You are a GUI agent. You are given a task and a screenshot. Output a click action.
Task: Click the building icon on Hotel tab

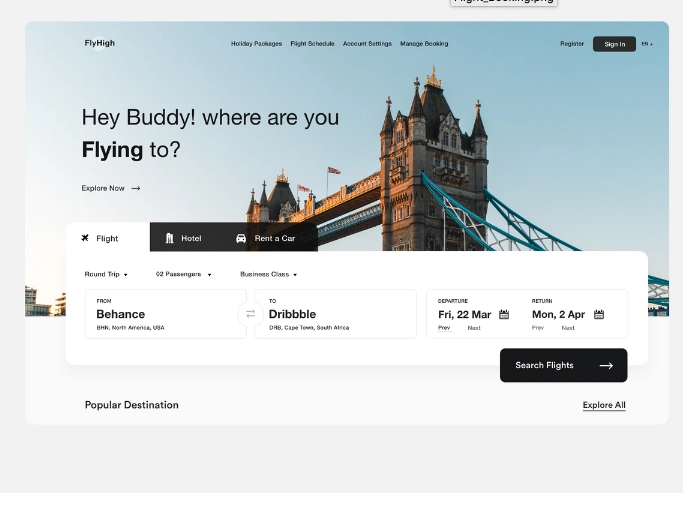point(169,238)
